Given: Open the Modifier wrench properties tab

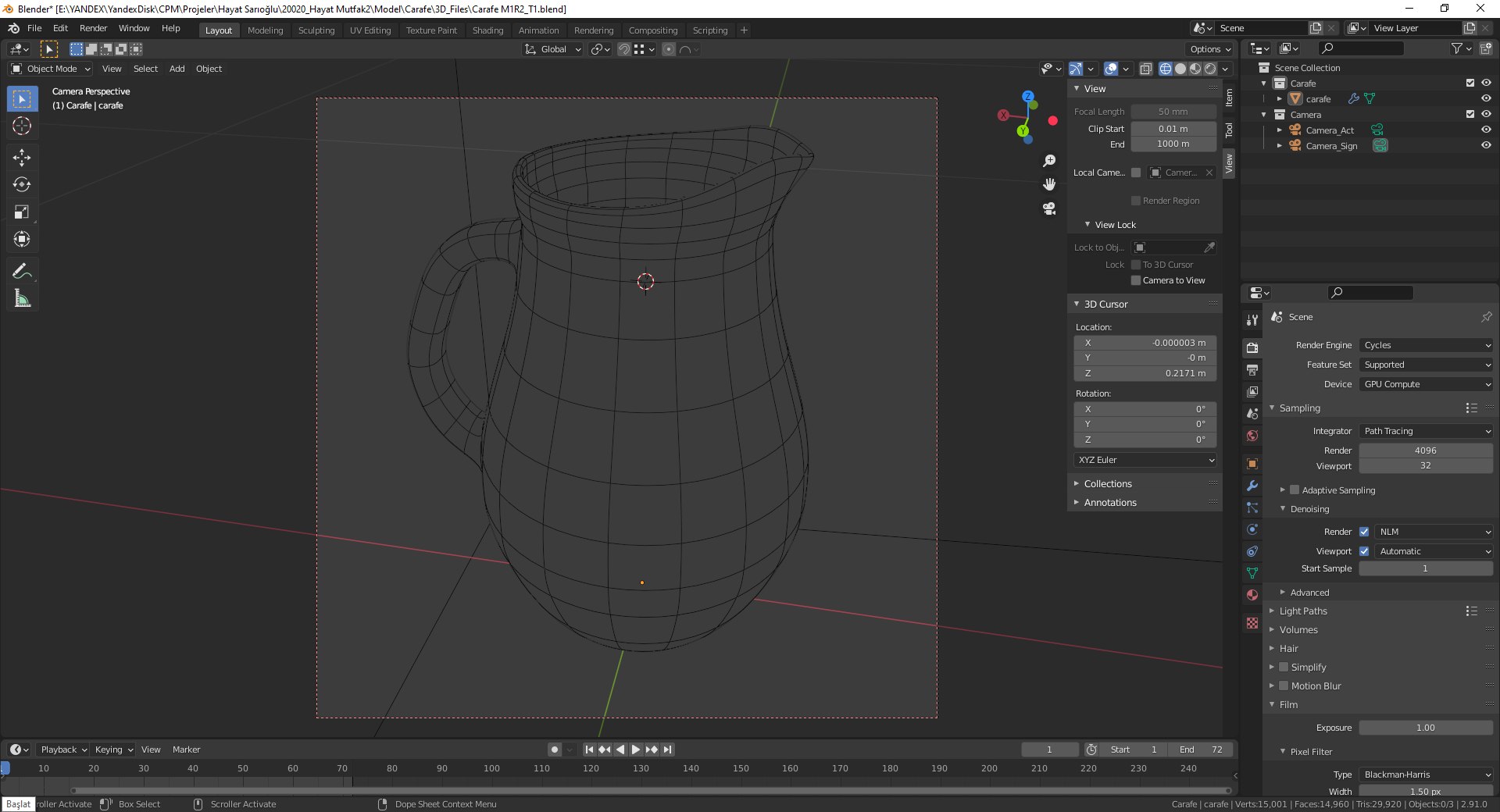Looking at the screenshot, I should 1252,486.
